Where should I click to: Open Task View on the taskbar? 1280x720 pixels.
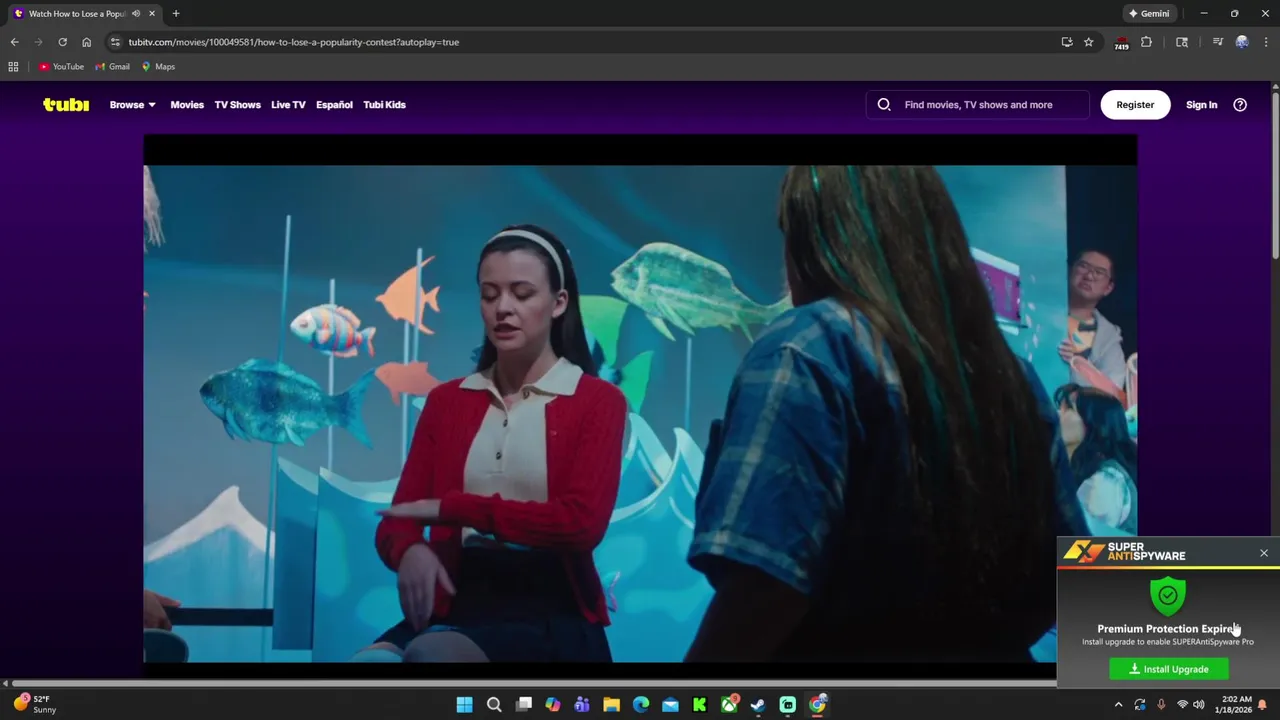(524, 705)
